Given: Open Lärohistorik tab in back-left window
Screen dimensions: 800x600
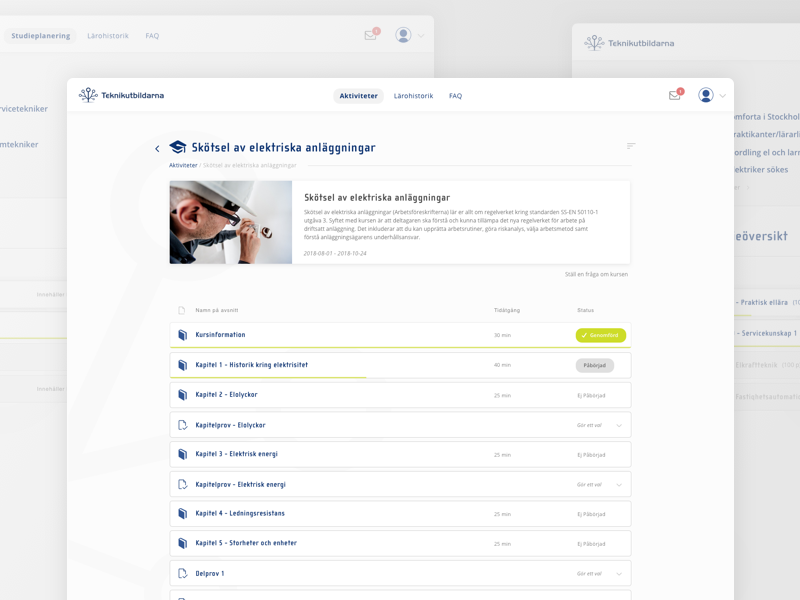Looking at the screenshot, I should click(x=108, y=36).
